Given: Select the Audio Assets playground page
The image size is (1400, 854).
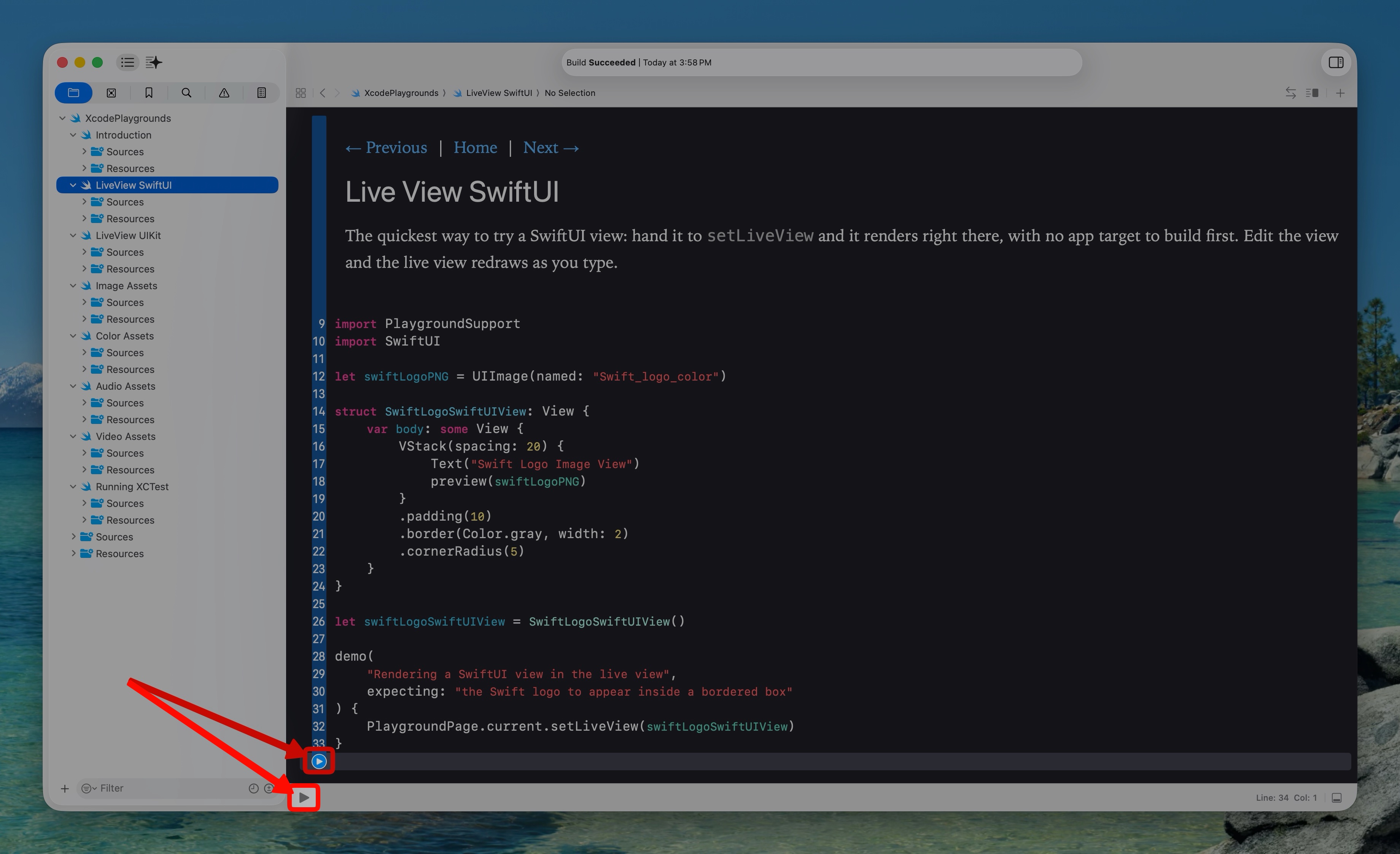Looking at the screenshot, I should [x=167, y=386].
